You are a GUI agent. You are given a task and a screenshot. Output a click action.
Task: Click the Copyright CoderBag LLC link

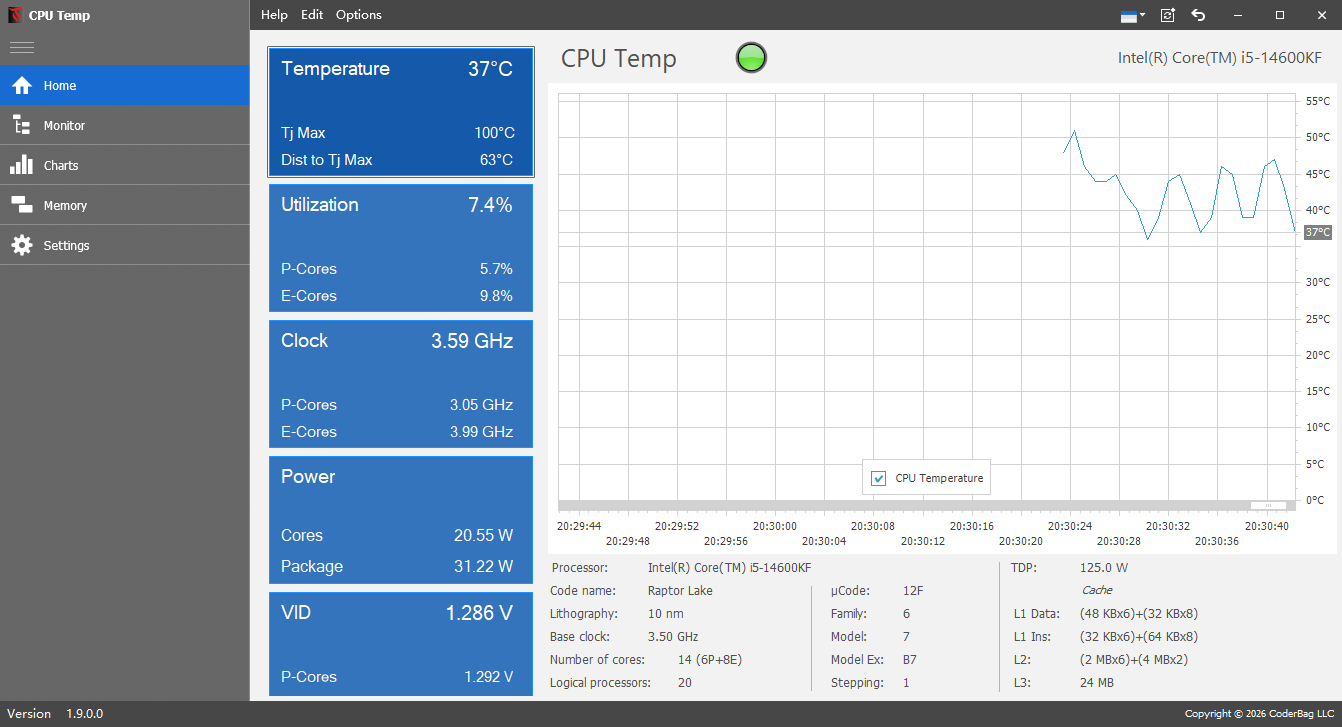point(1261,713)
